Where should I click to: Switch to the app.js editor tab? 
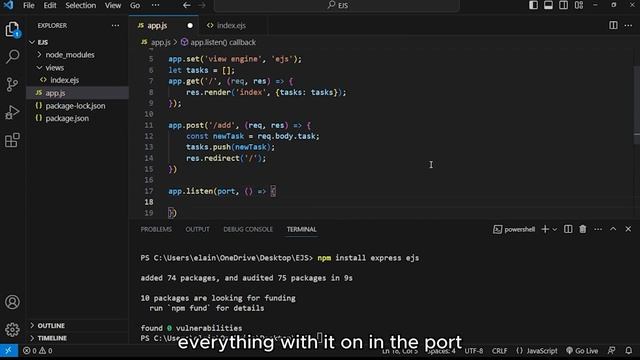coord(157,25)
